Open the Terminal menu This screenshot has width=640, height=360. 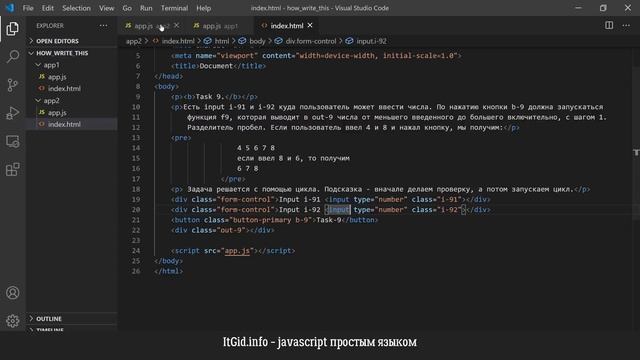pyautogui.click(x=174, y=8)
